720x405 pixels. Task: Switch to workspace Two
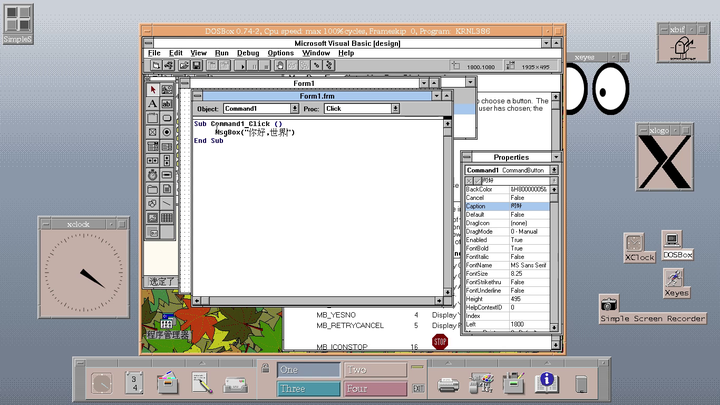tap(374, 369)
